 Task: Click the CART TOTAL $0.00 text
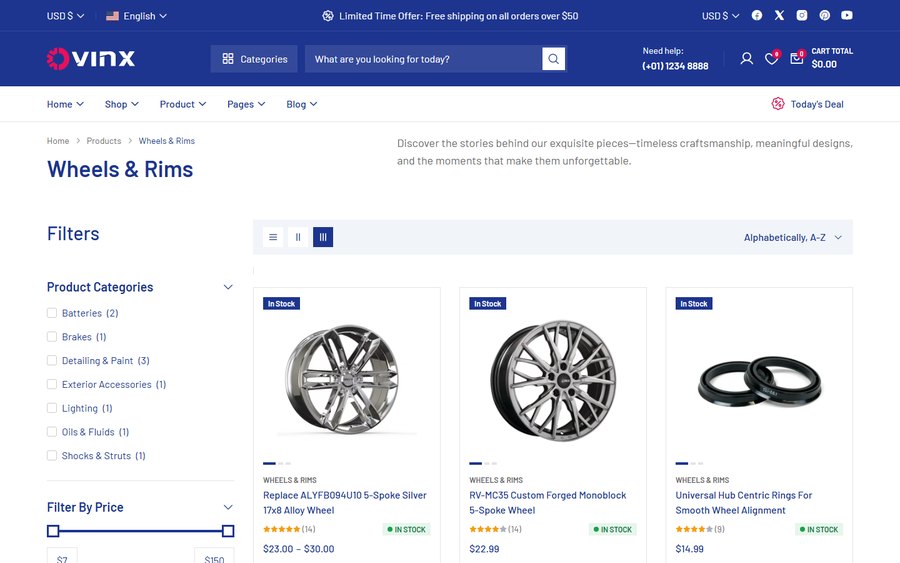832,58
